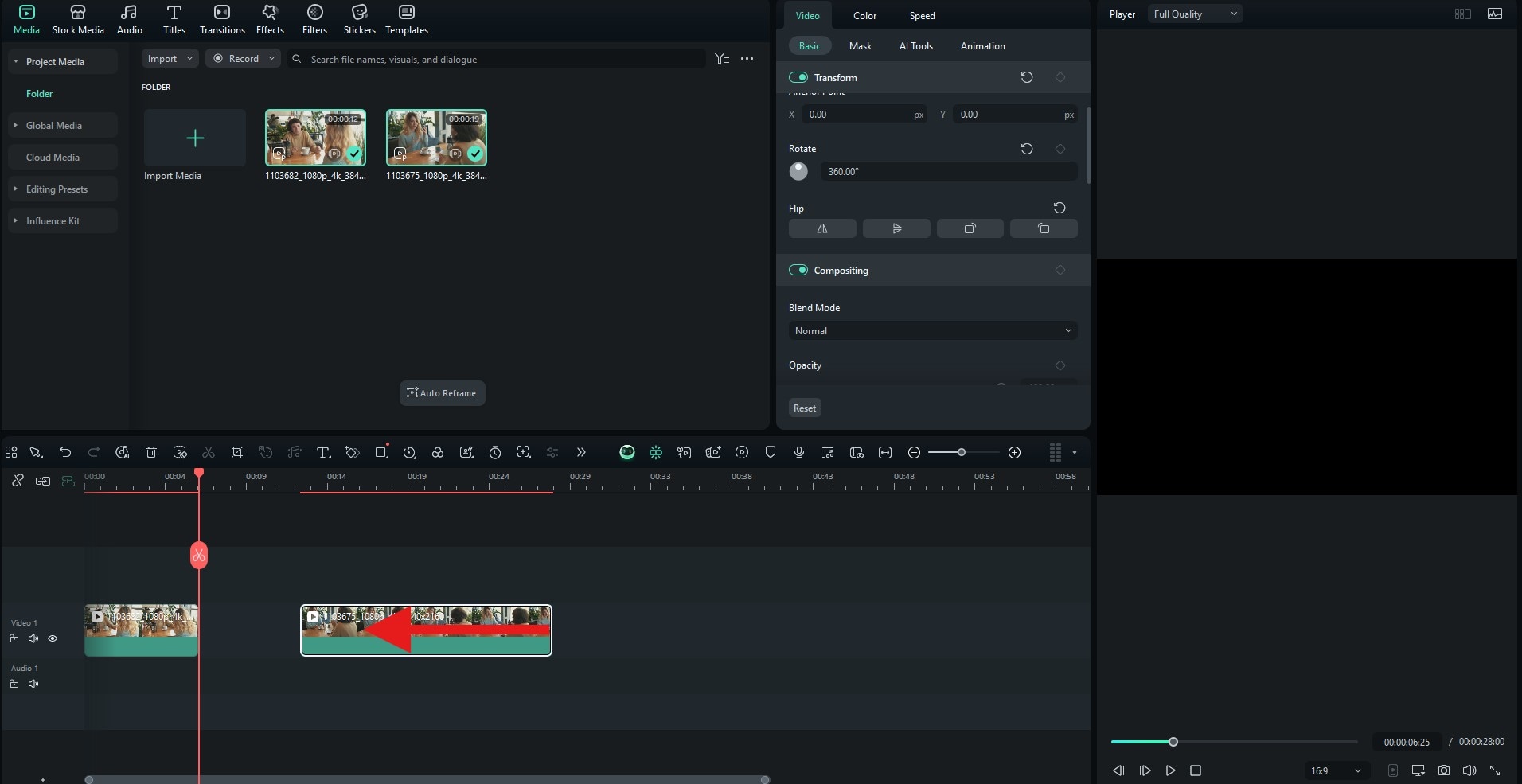Click the mask square icon with red dot
1522x784 pixels.
pos(381,451)
